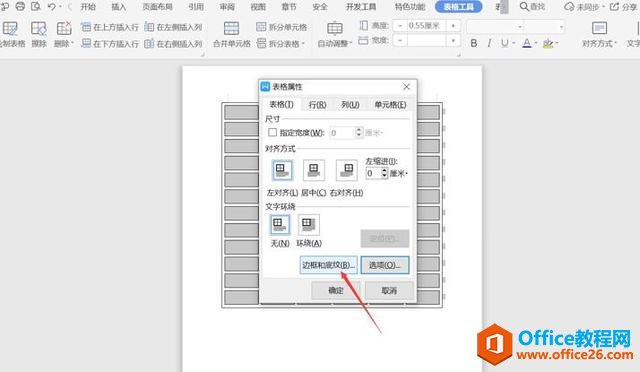Viewport: 640px width, 372px height.
Task: Open highlight color dropdown arrow
Action: point(557,43)
